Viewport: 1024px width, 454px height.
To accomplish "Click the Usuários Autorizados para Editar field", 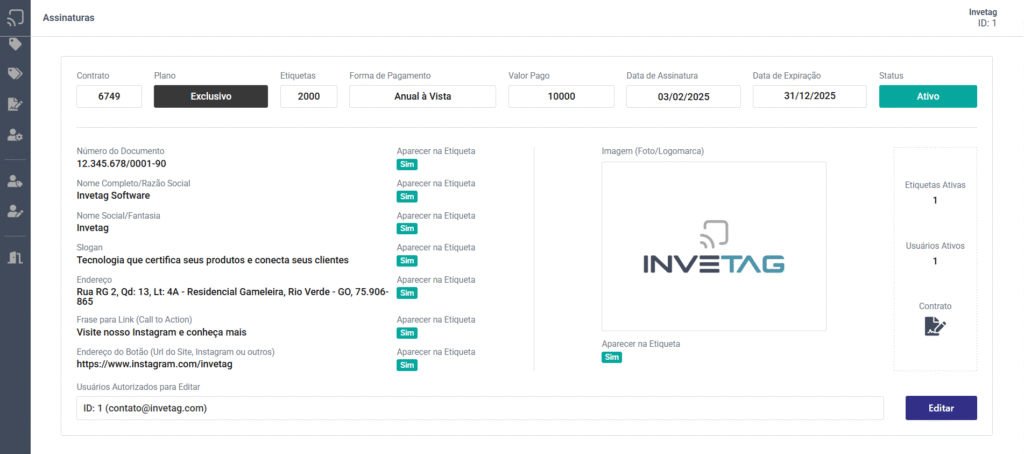I will pyautogui.click(x=480, y=409).
